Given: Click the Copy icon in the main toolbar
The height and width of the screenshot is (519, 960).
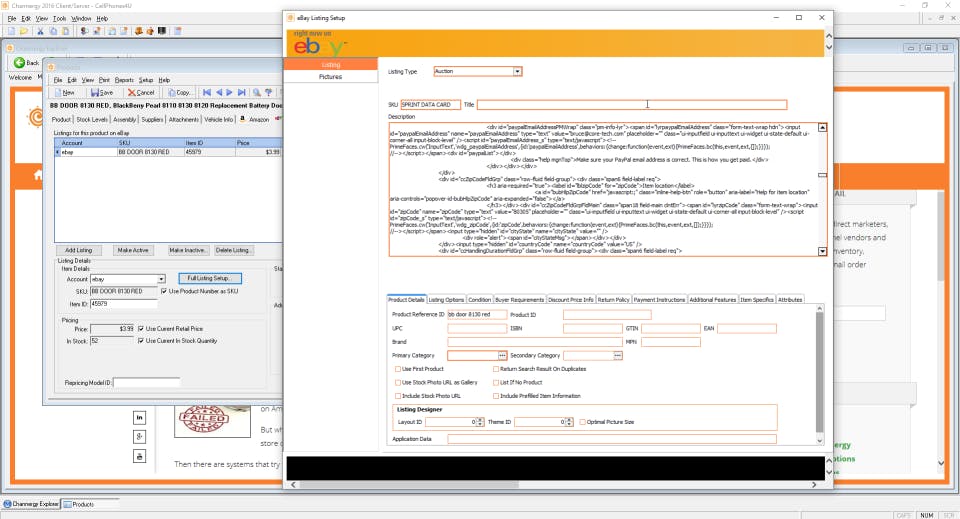Looking at the screenshot, I should pyautogui.click(x=53, y=31).
